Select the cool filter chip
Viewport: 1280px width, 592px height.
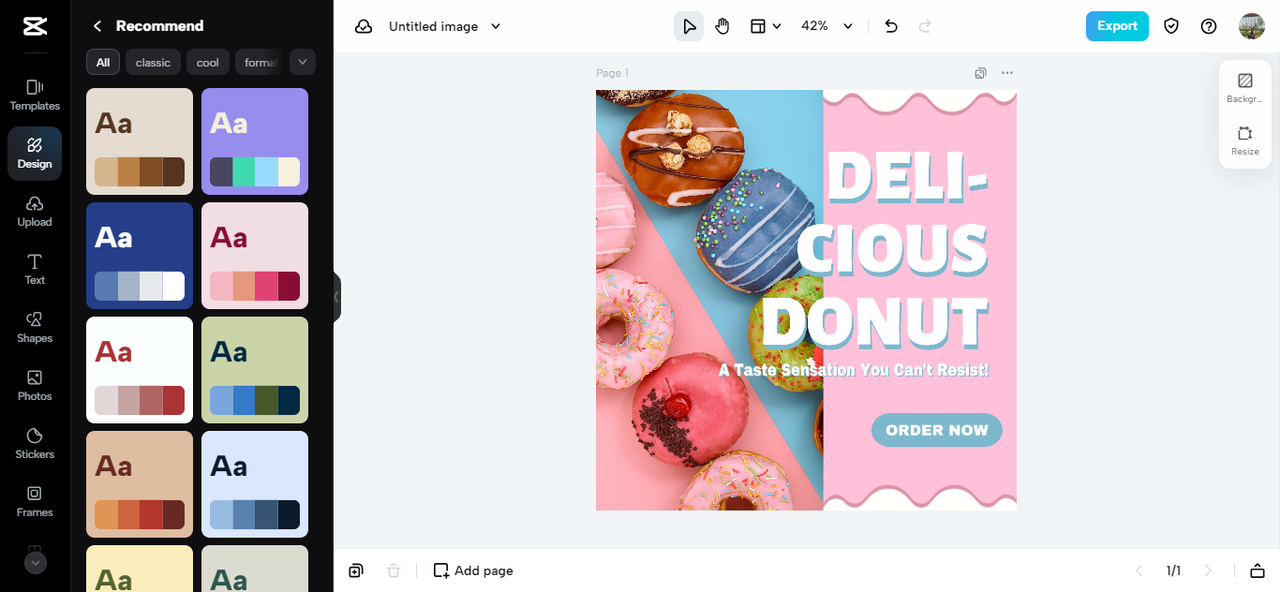208,62
